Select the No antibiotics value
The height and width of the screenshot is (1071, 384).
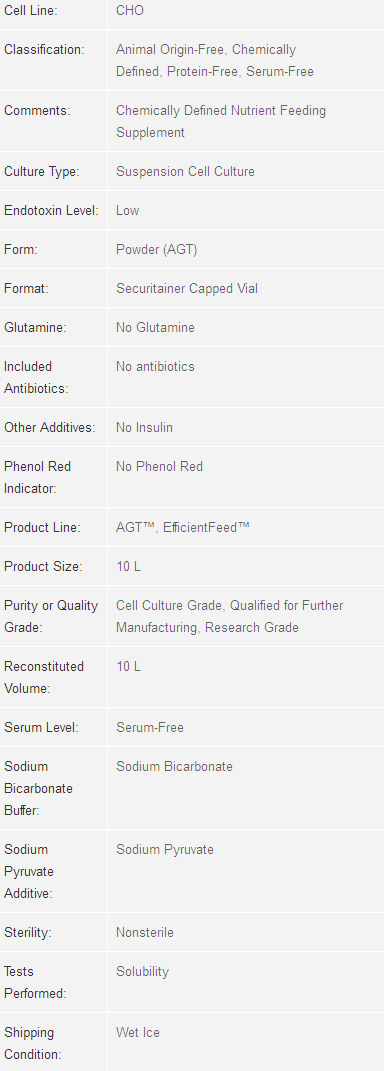tap(155, 366)
